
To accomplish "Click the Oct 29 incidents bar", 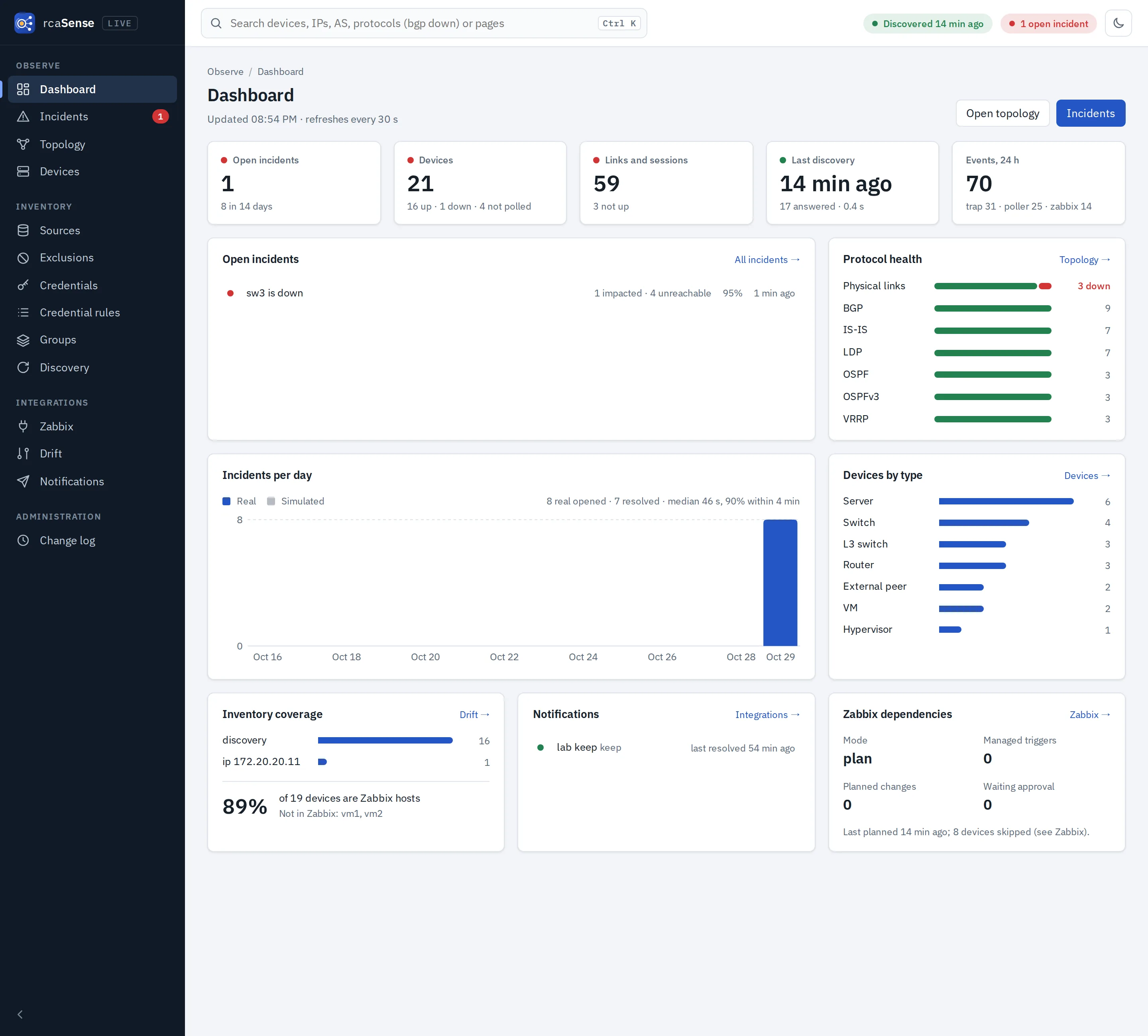I will [x=780, y=583].
